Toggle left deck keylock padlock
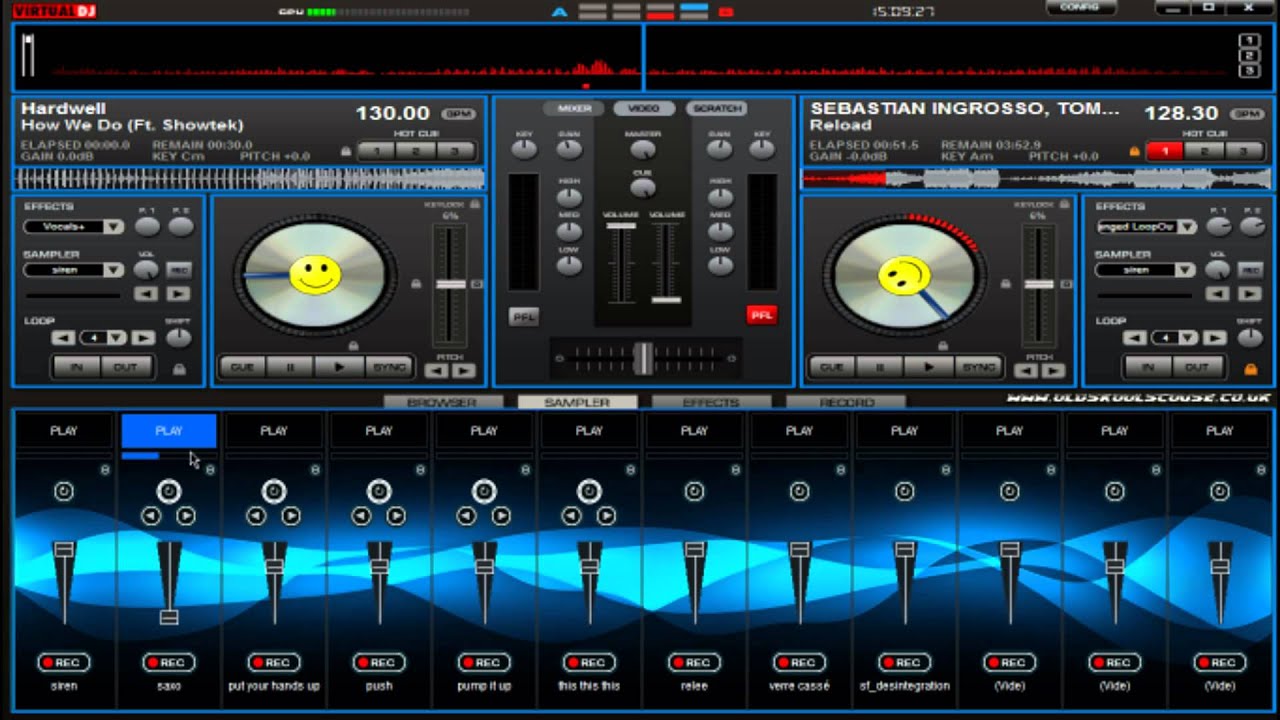This screenshot has width=1280, height=720. point(475,204)
